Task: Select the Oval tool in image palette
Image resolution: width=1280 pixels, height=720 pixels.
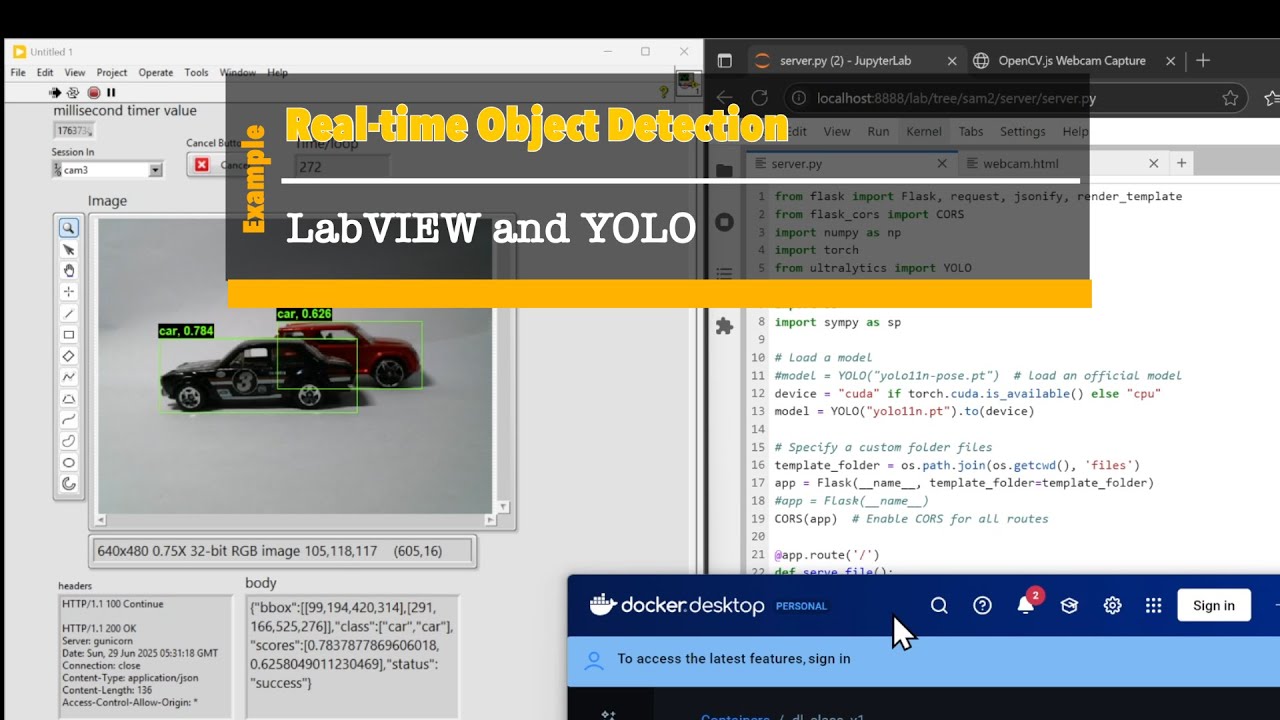Action: (69, 462)
